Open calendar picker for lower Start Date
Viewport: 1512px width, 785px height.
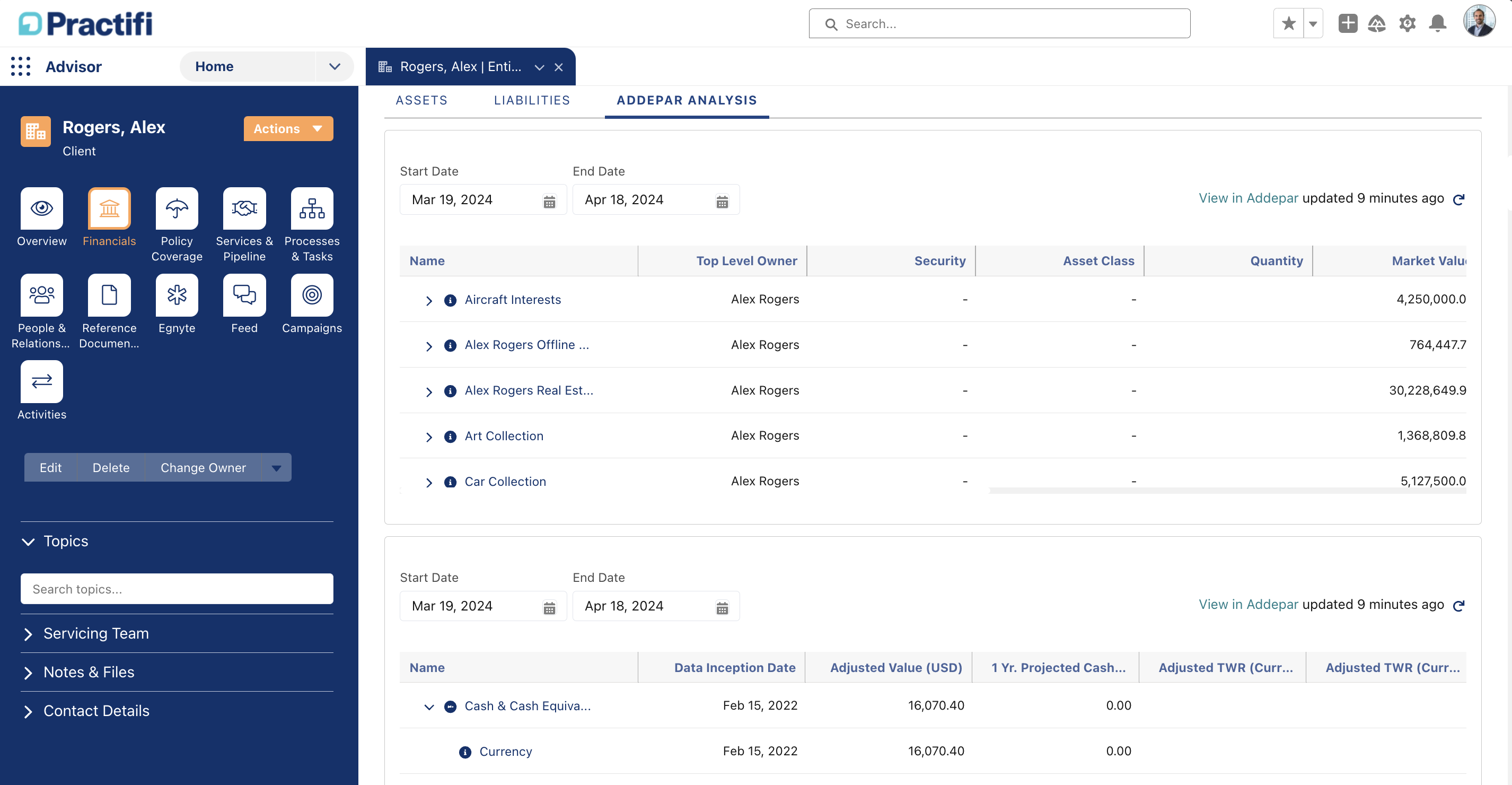(549, 608)
